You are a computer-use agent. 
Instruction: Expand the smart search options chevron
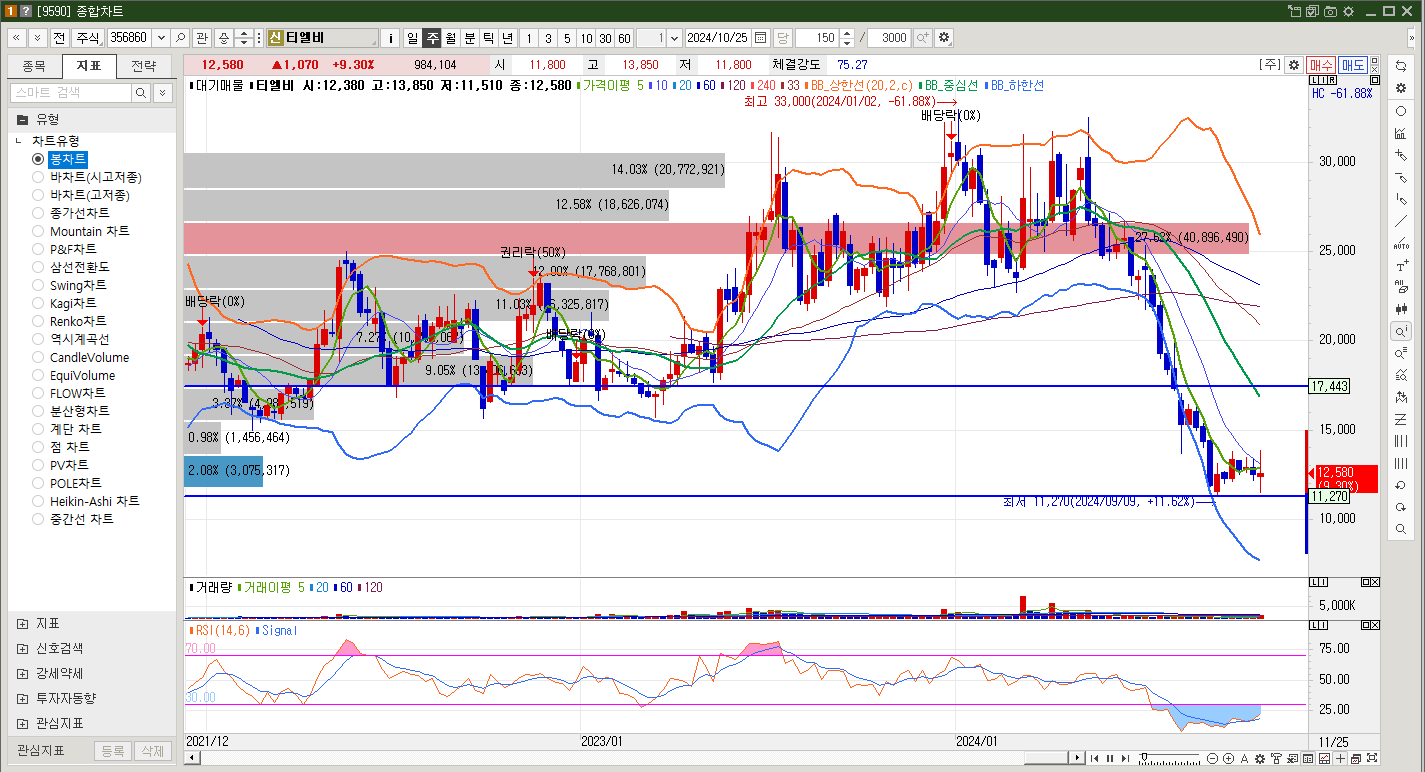tap(162, 92)
